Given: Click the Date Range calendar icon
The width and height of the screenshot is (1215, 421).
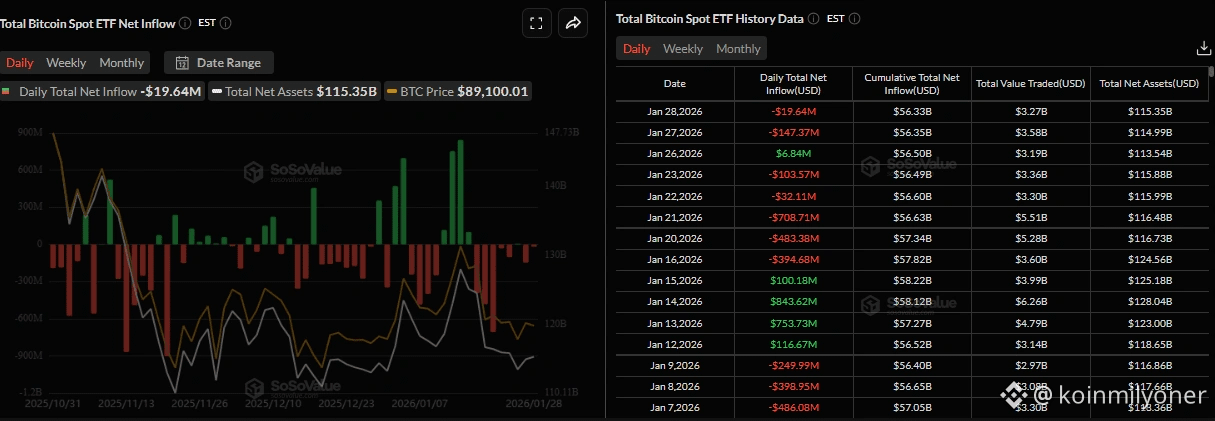Looking at the screenshot, I should (182, 63).
